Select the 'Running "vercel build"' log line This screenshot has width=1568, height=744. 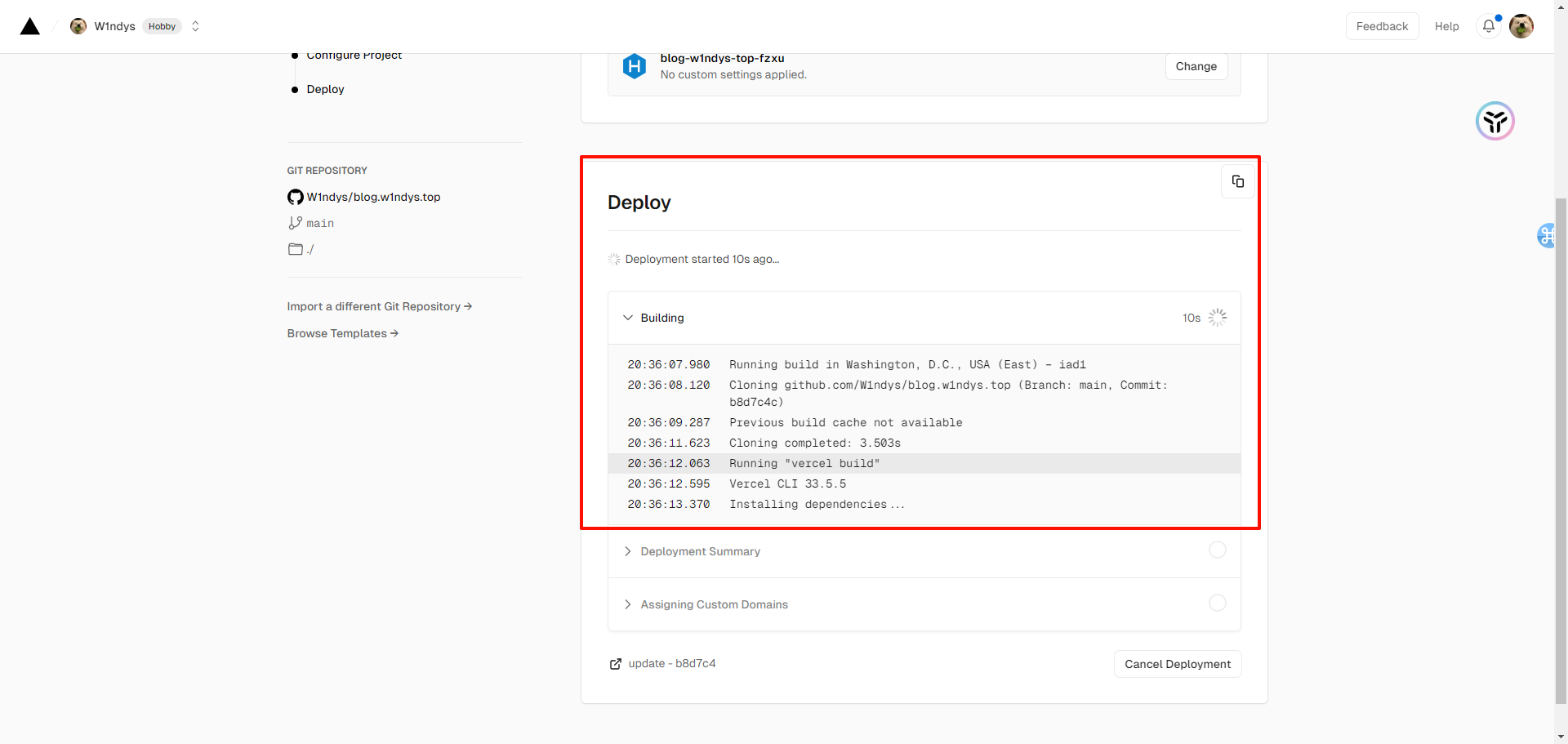(x=804, y=463)
